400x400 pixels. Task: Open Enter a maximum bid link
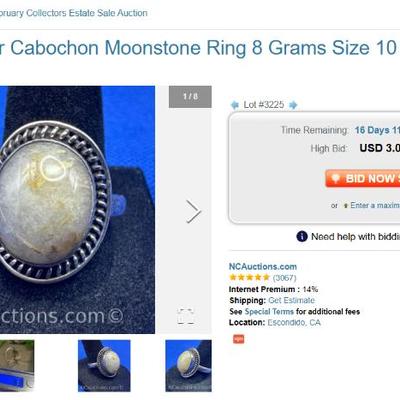pos(375,205)
